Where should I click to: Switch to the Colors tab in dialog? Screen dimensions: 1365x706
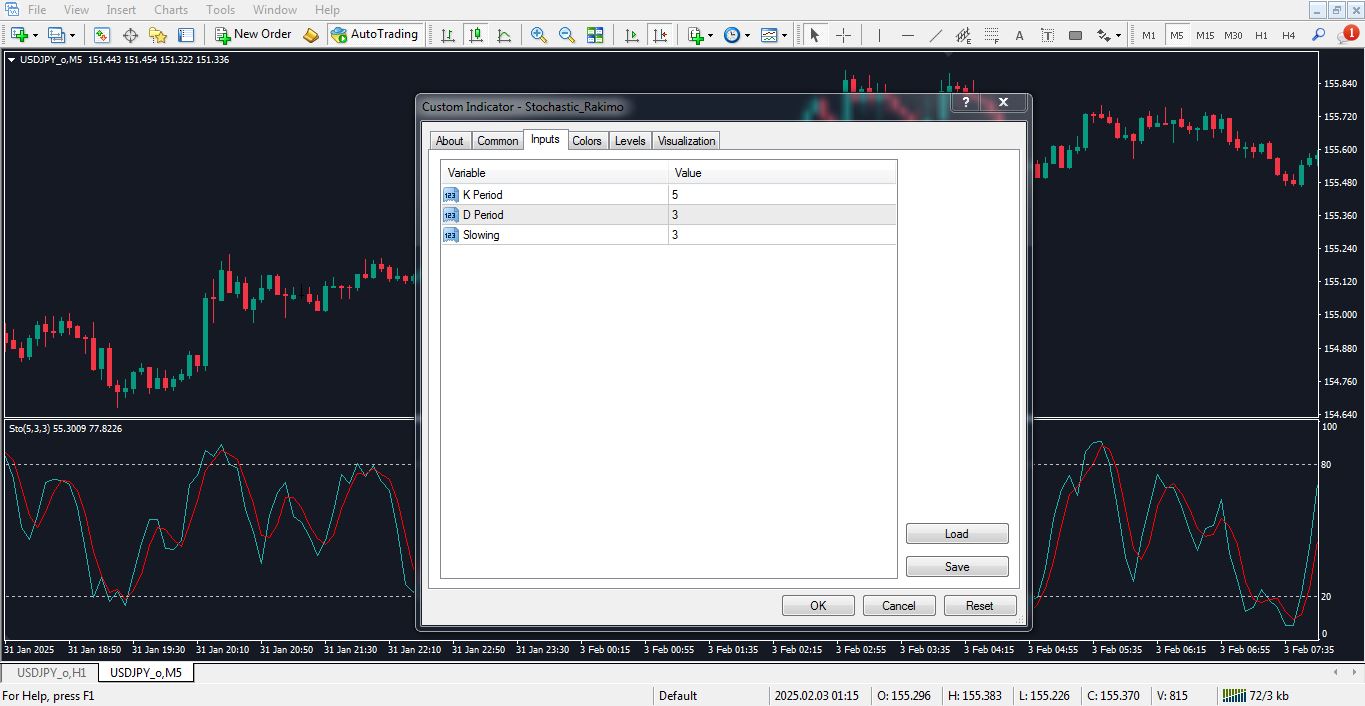point(587,141)
